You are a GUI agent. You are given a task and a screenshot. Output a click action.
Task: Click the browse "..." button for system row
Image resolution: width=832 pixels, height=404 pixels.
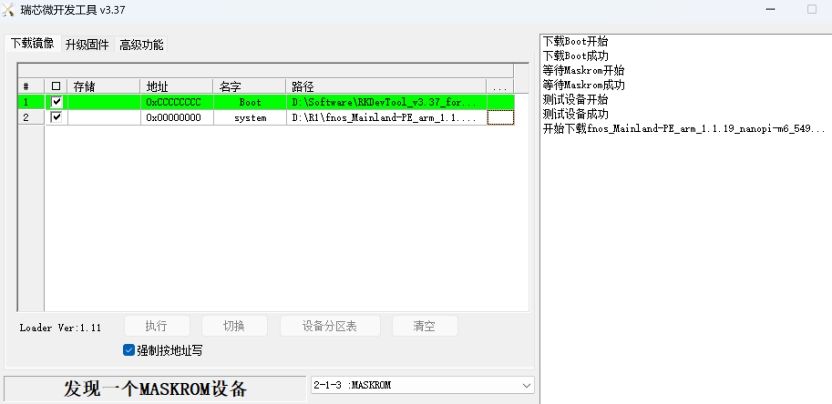coord(500,118)
